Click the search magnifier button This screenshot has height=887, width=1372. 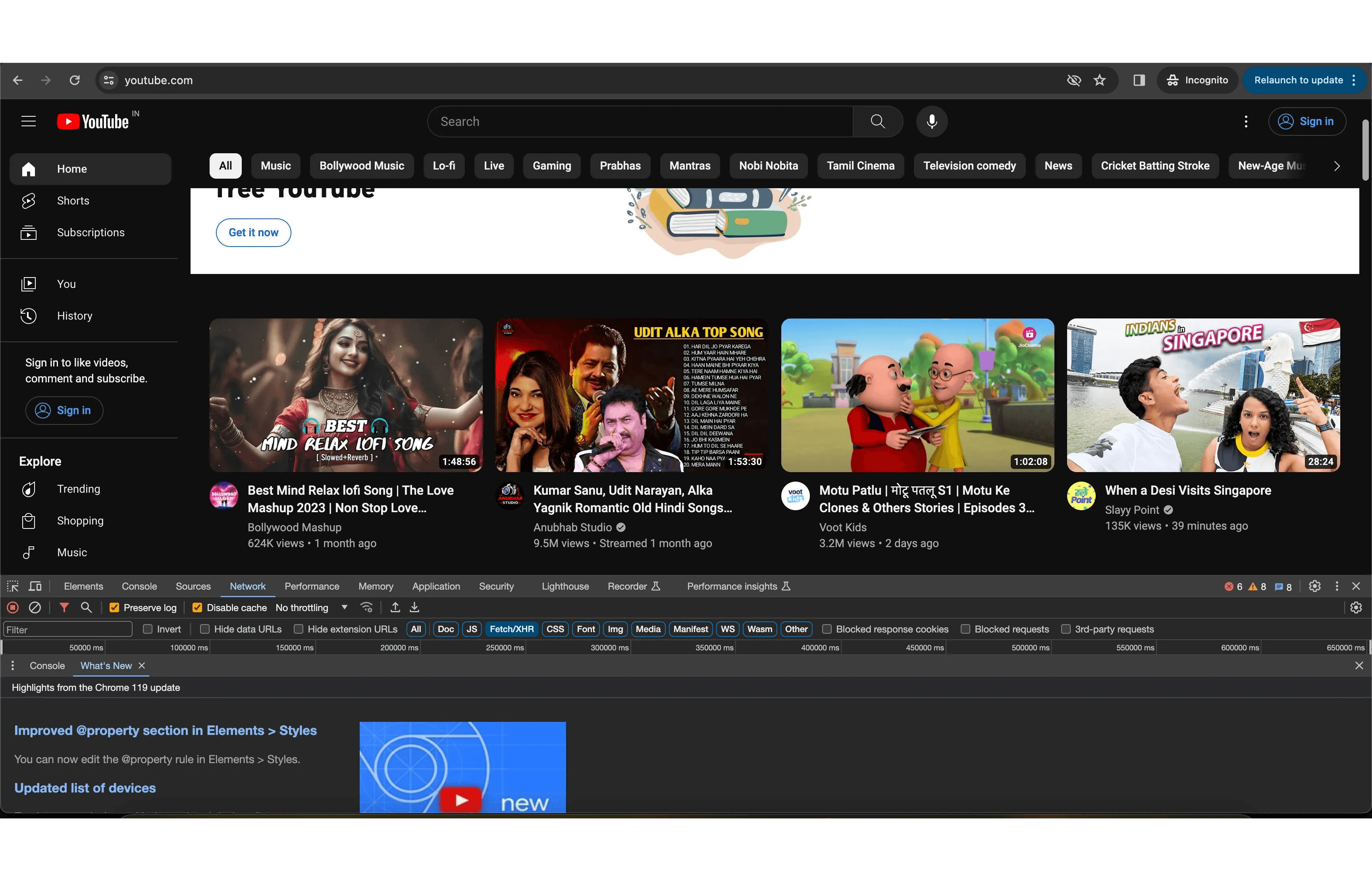point(877,121)
